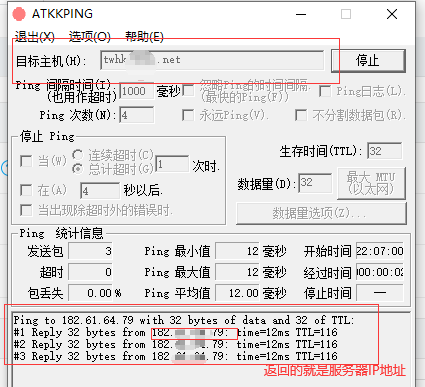
Task: Open the 选项(O) menu
Action: coord(90,36)
